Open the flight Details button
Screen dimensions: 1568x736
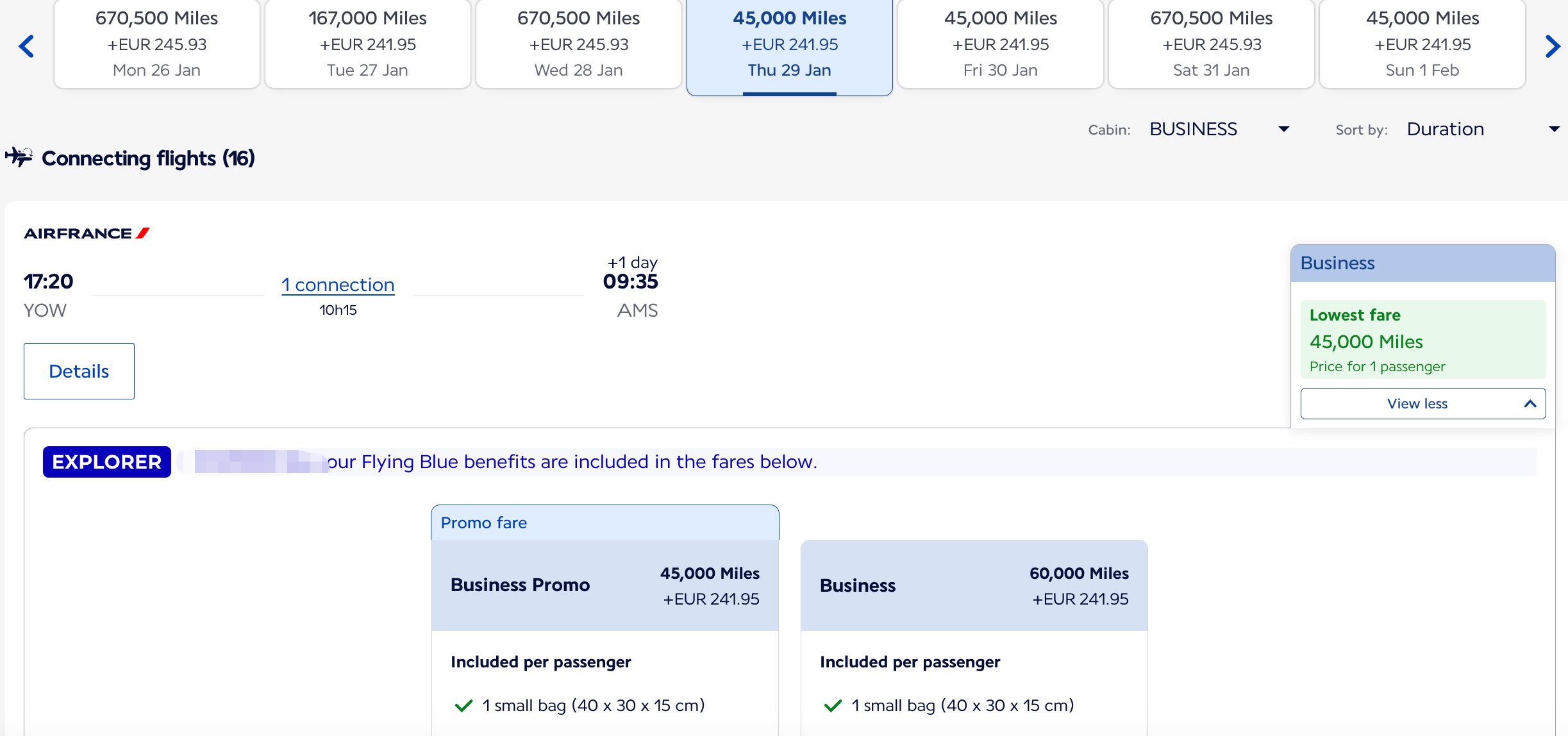click(x=79, y=371)
